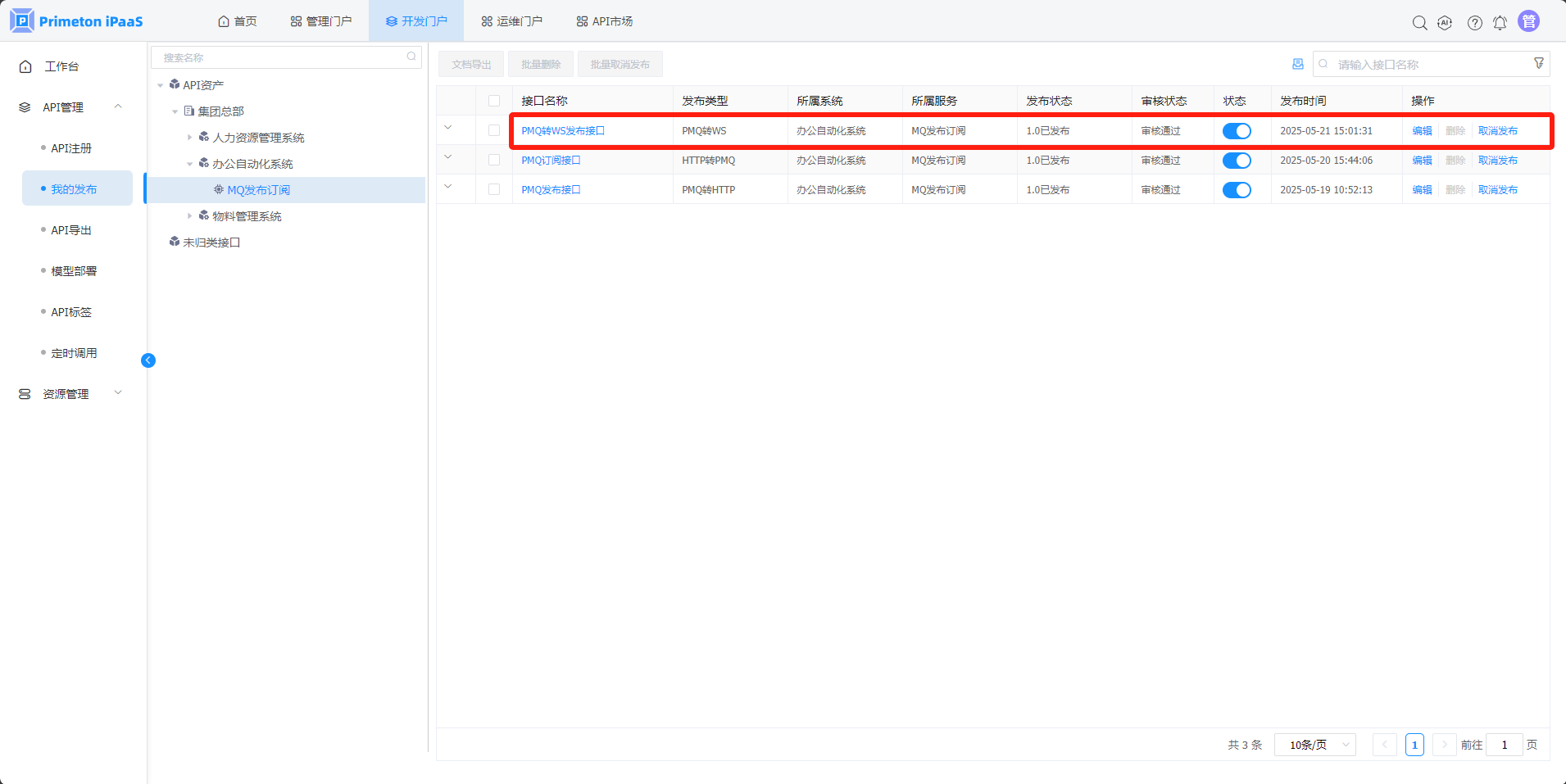The width and height of the screenshot is (1566, 784).
Task: Click the filter funnel icon
Action: pos(1538,64)
